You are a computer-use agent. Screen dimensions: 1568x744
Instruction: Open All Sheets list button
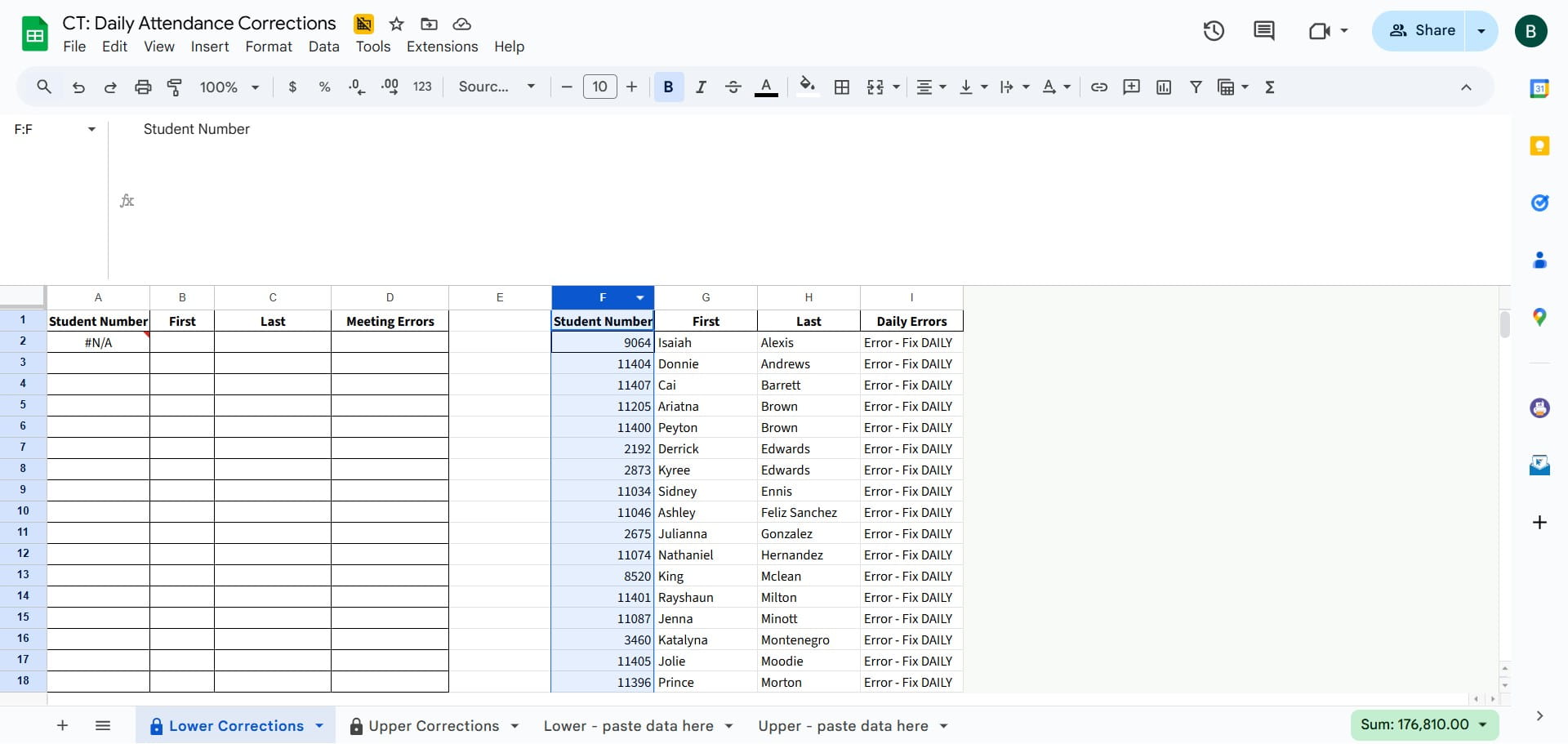[103, 725]
